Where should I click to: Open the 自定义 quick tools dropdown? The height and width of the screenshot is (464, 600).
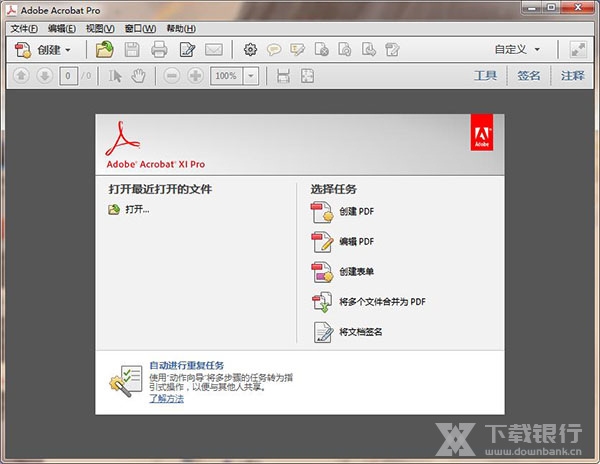pos(517,49)
